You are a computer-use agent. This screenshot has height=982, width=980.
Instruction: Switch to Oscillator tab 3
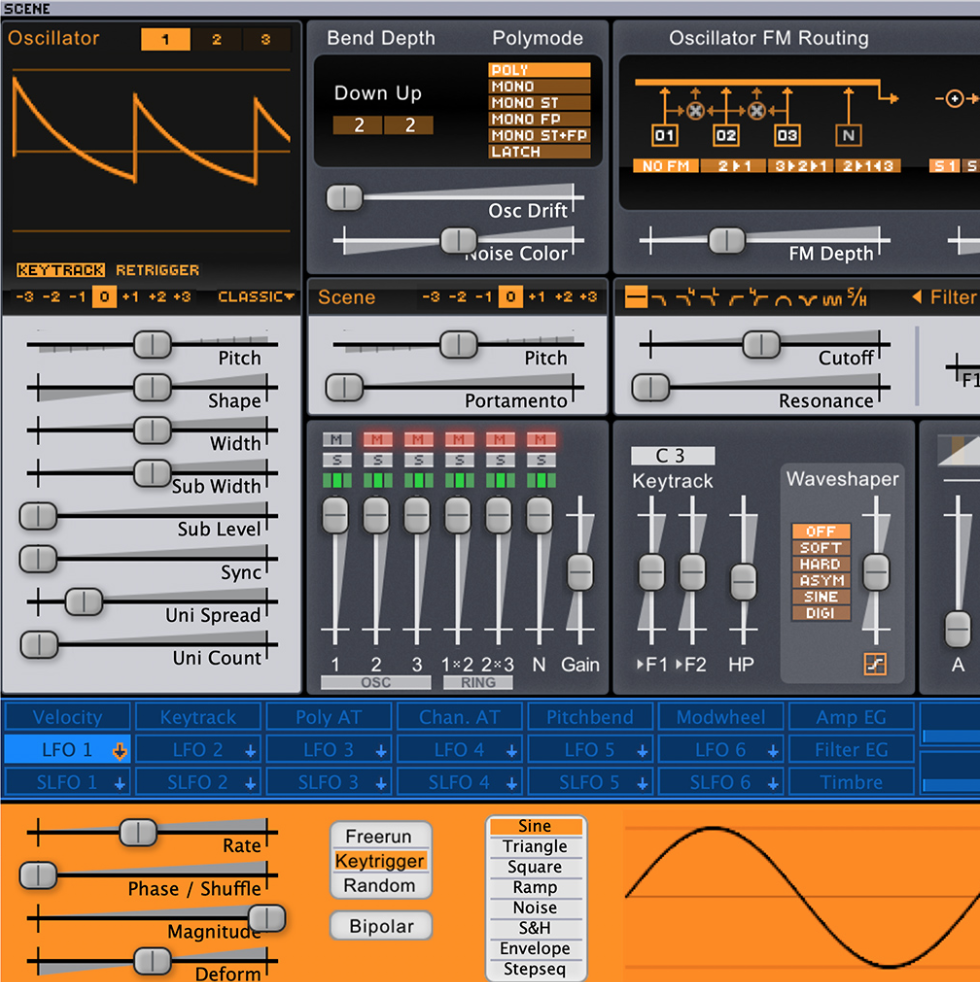coord(267,39)
